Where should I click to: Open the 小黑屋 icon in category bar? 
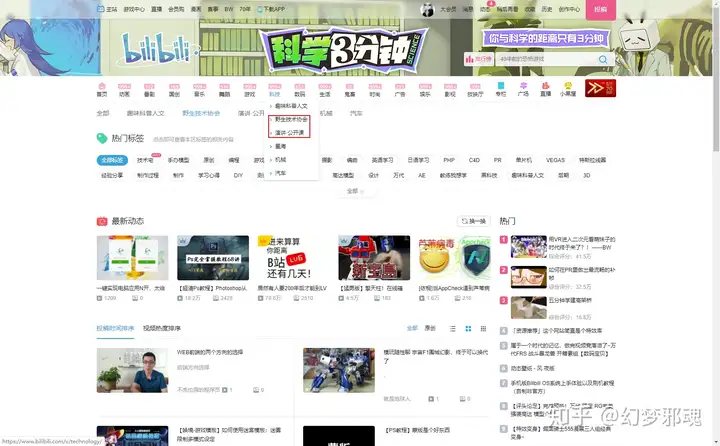pos(568,90)
